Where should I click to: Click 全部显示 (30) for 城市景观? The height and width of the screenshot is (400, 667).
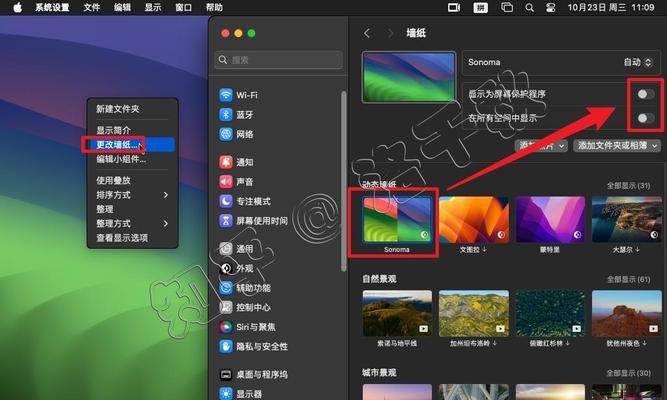tap(628, 373)
